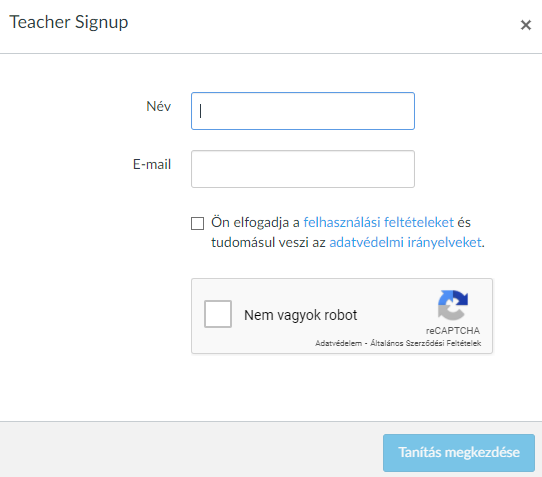
Task: Click the 'Nem vagyok robot' text
Action: 300,315
